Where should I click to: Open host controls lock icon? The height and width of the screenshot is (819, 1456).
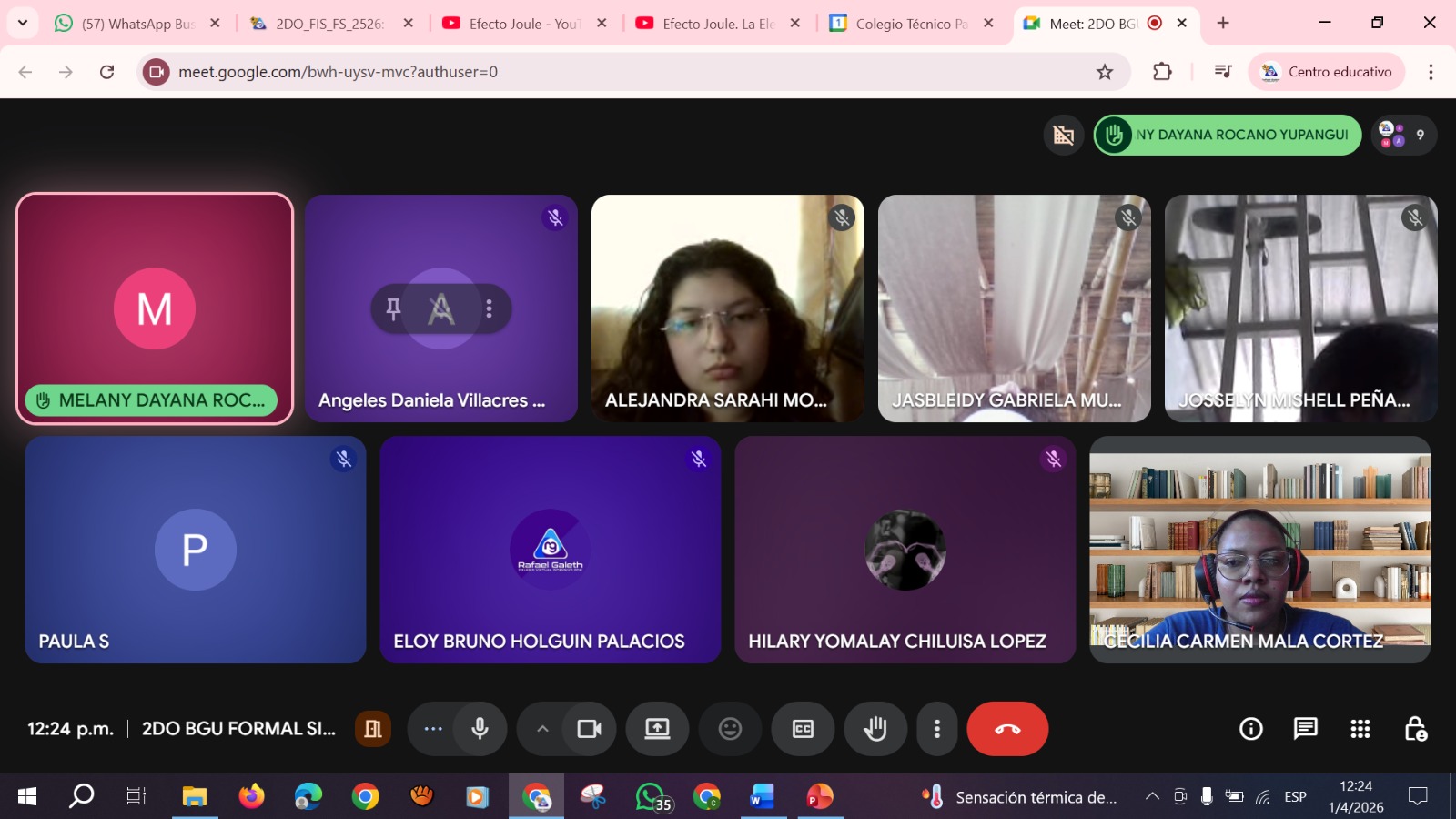[1415, 729]
